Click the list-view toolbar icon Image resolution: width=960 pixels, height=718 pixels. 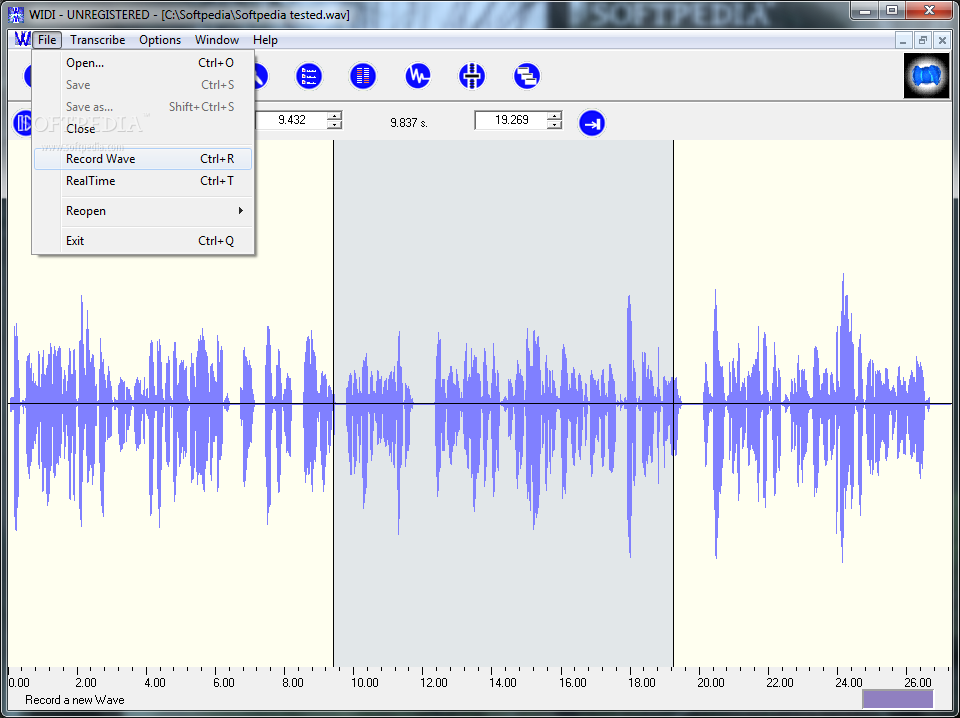pyautogui.click(x=309, y=76)
